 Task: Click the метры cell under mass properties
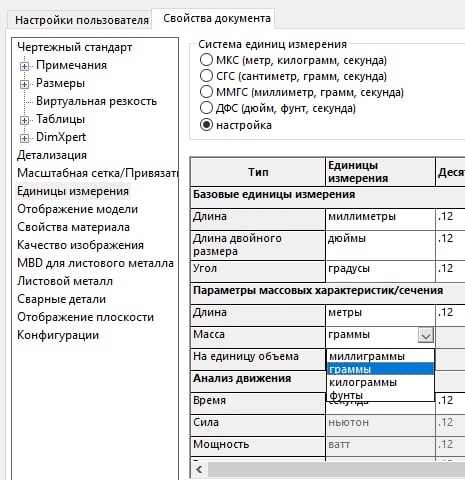point(380,315)
